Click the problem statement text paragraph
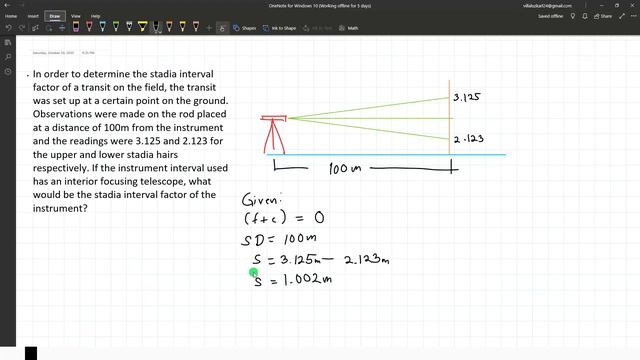The height and width of the screenshot is (360, 640). pos(130,141)
